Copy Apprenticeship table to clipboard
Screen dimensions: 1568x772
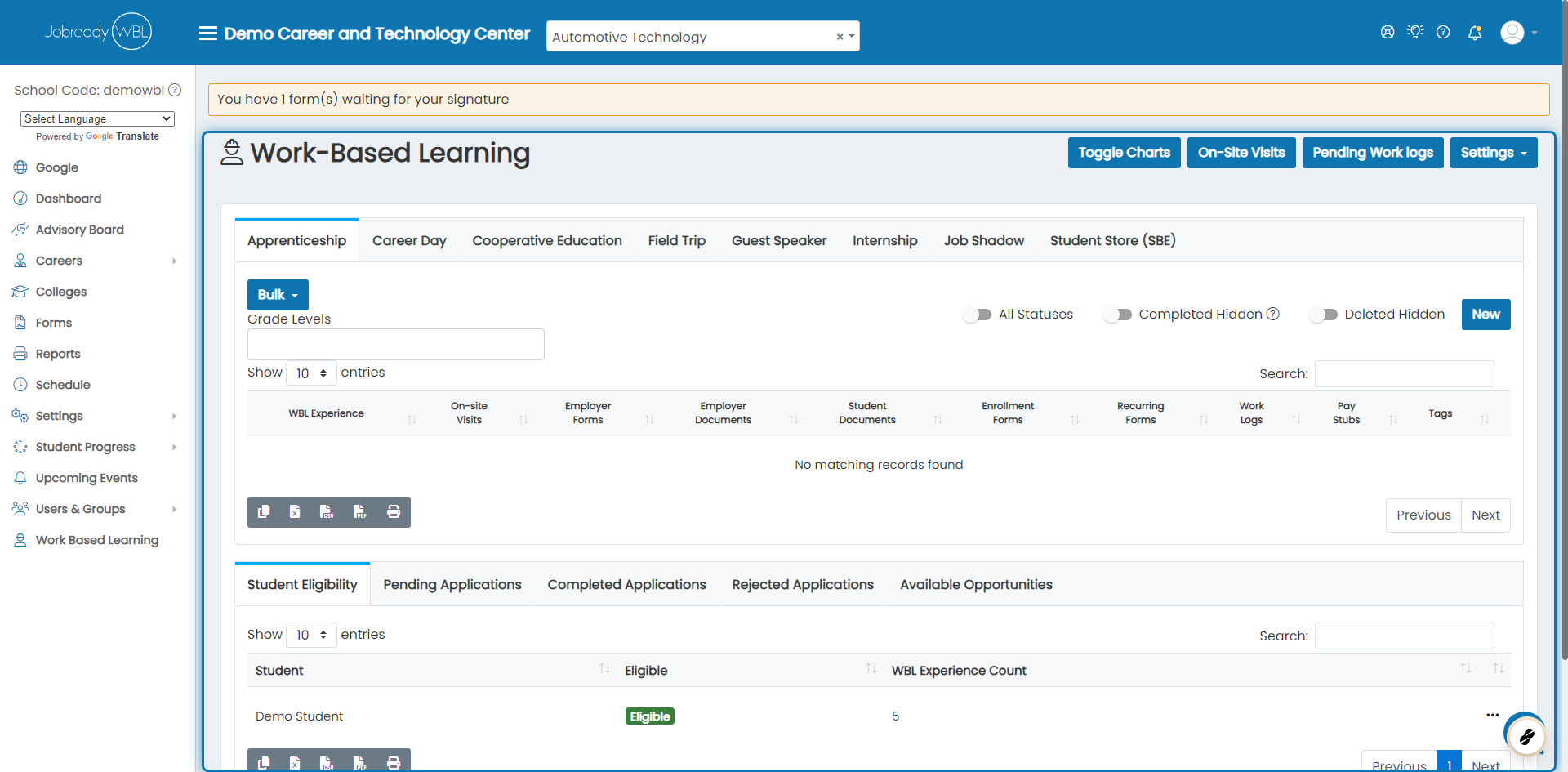264,512
